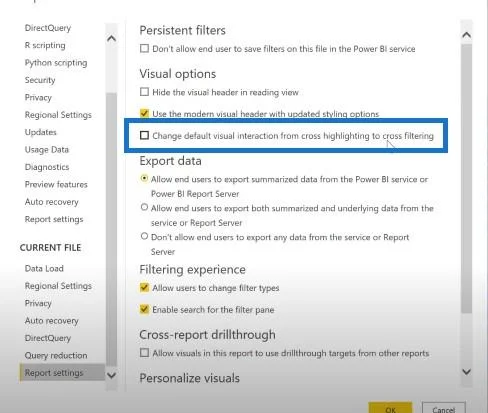
Task: Select Query reduction under Current File
Action: tap(56, 355)
